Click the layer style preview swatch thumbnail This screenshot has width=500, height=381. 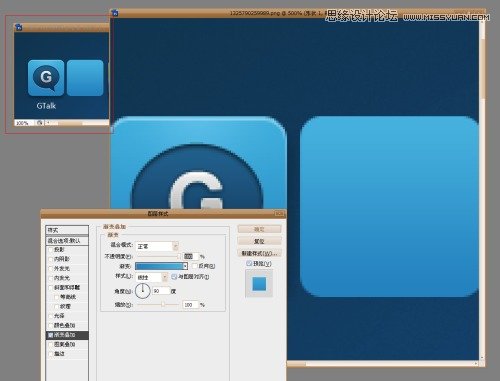click(259, 284)
